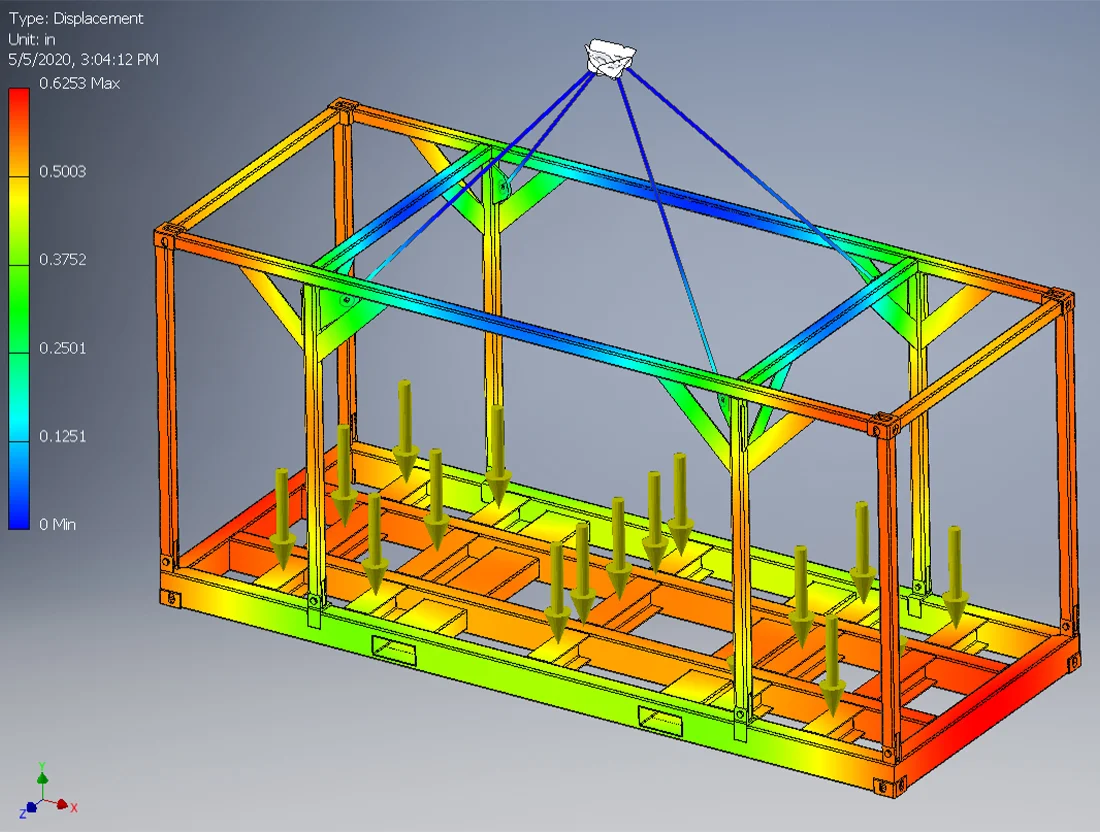Click the white lifting hook at top
Screen dimensions: 1100x832
tap(609, 59)
